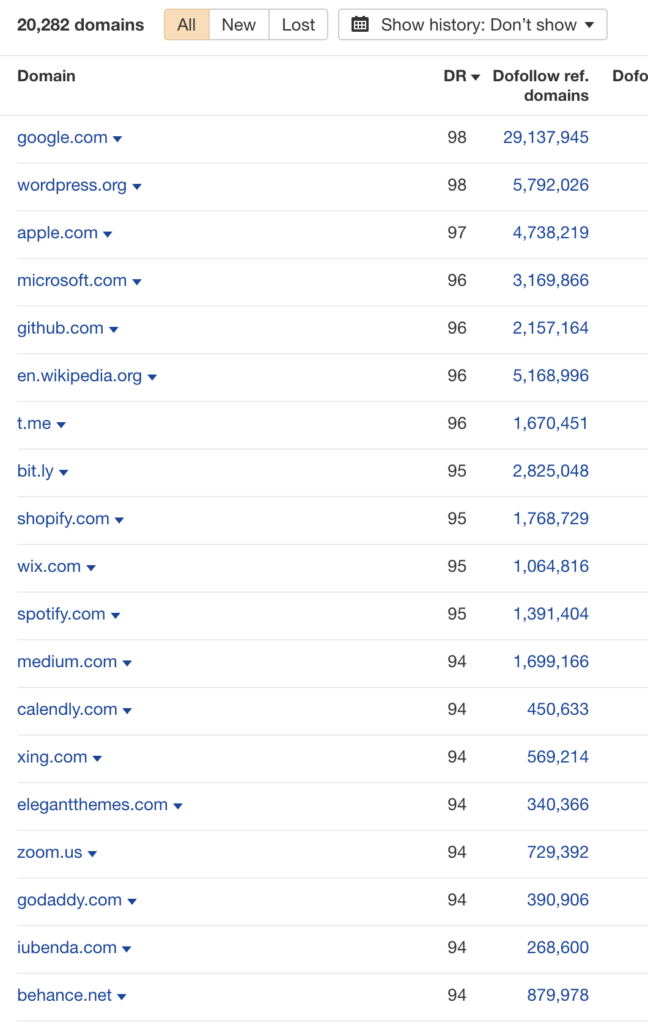Expand the microsoft.com dropdown arrow
This screenshot has width=648, height=1024.
coord(137,282)
